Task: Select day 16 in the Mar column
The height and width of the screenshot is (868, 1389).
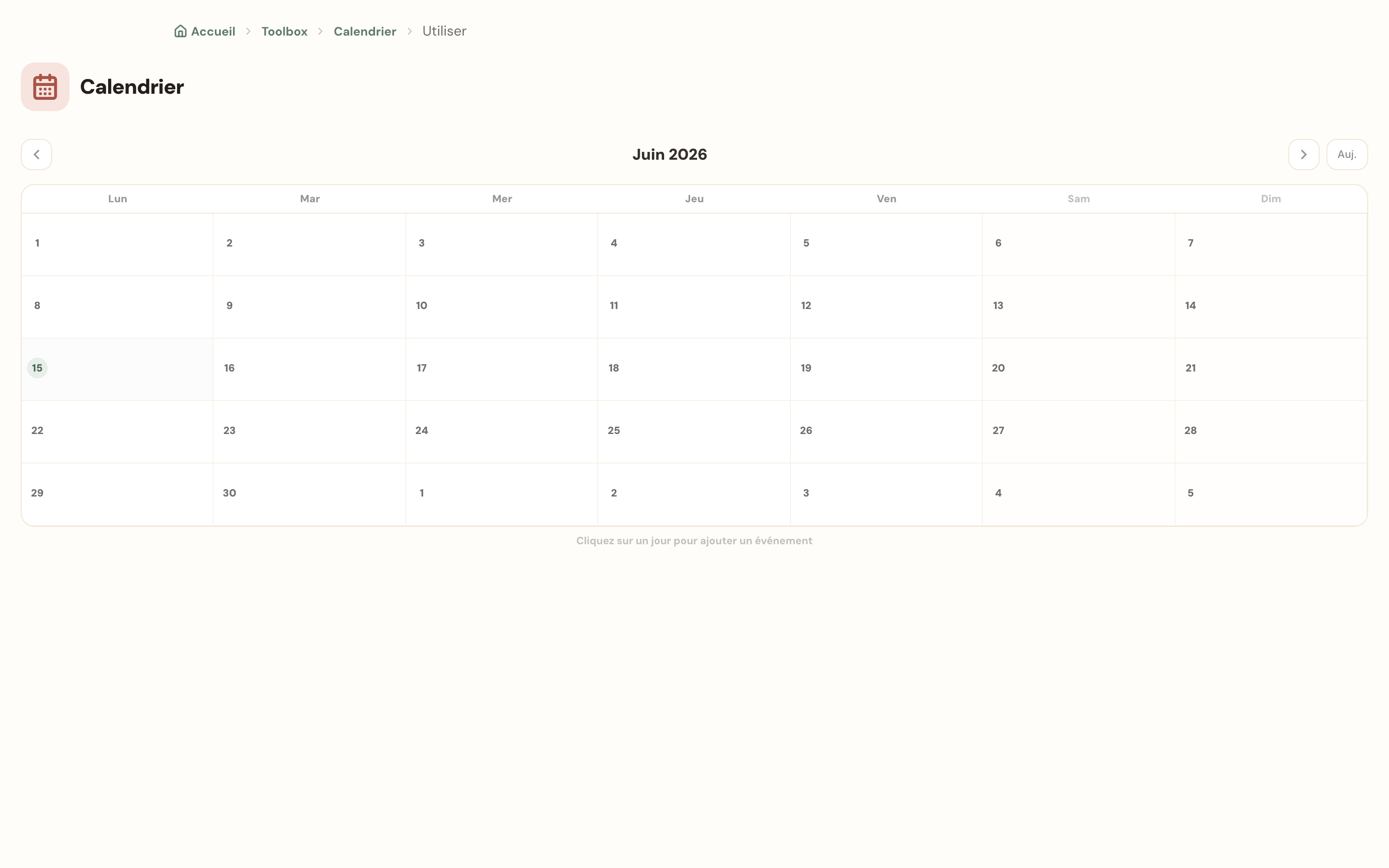Action: (309, 370)
